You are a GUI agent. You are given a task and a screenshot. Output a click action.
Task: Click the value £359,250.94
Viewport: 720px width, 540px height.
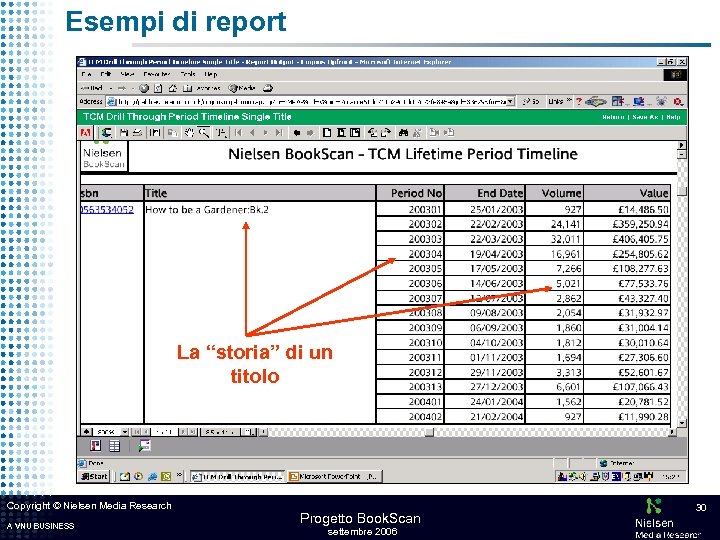coord(640,224)
